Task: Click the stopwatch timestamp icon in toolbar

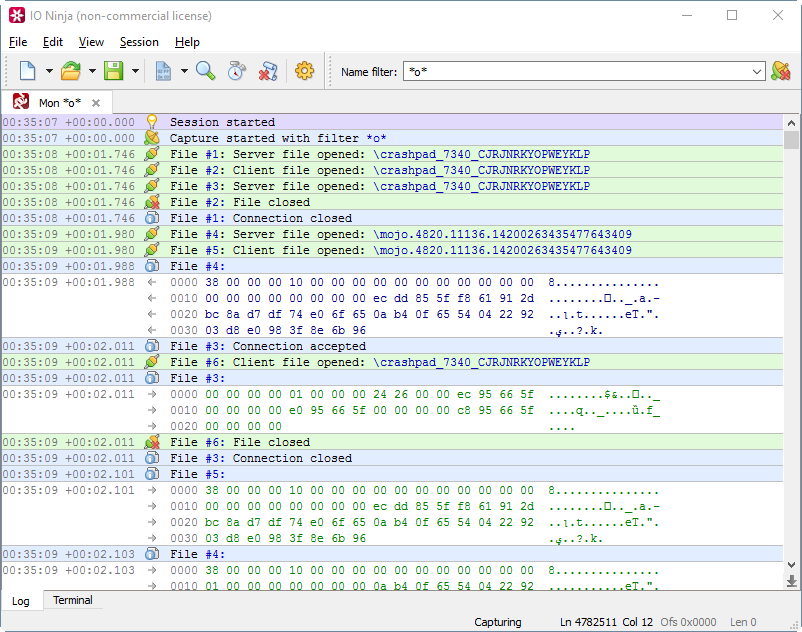Action: tap(236, 71)
